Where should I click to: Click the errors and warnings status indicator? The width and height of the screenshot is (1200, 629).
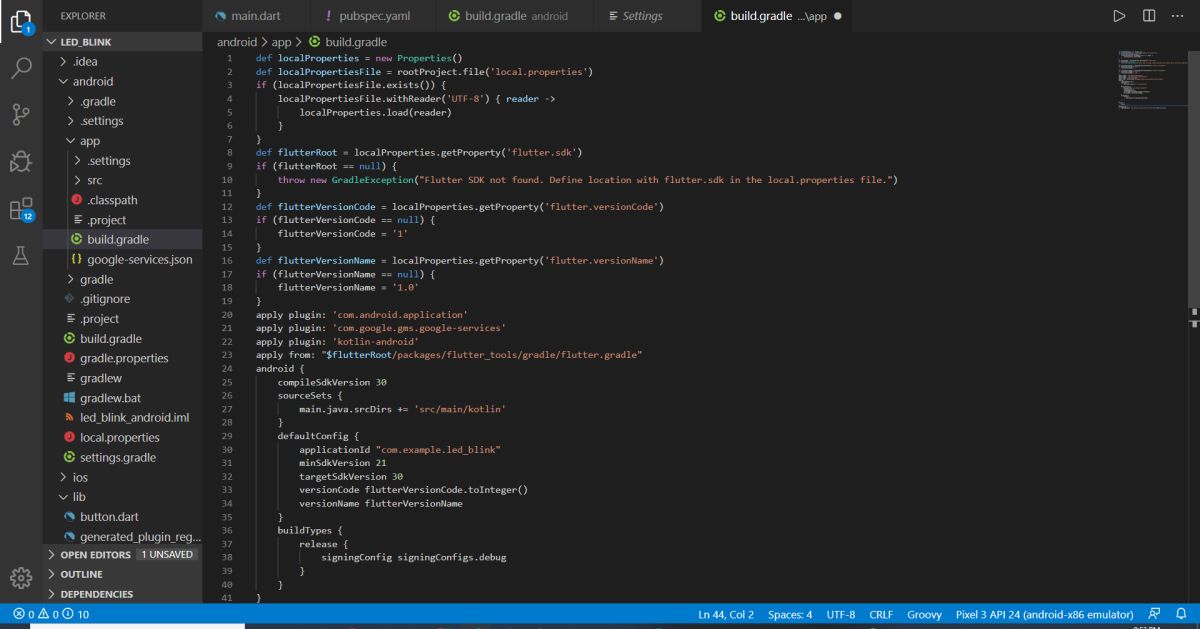[51, 614]
